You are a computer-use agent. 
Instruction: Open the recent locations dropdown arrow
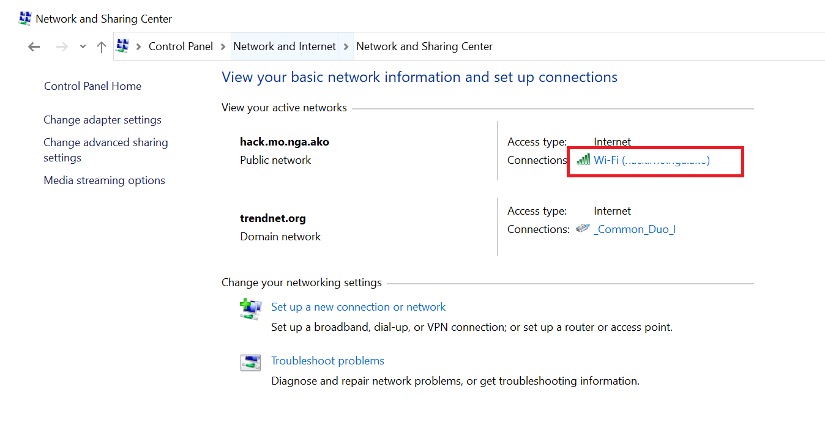tap(82, 47)
